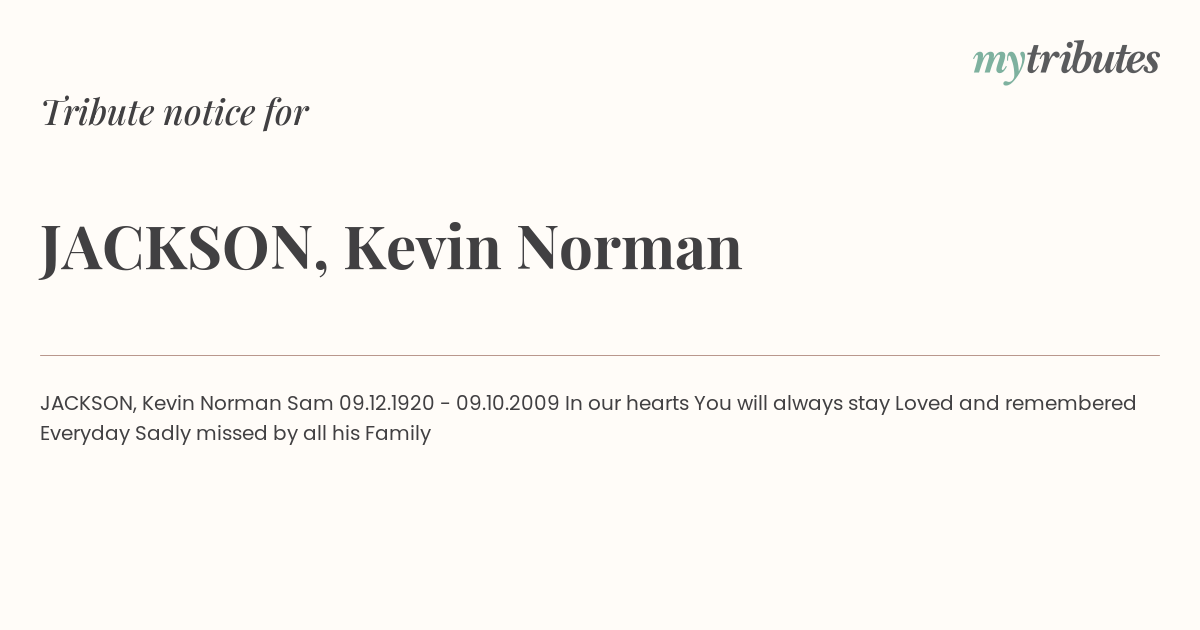
Task: Click "Loved and remembered" in notice
Action: pos(1015,403)
